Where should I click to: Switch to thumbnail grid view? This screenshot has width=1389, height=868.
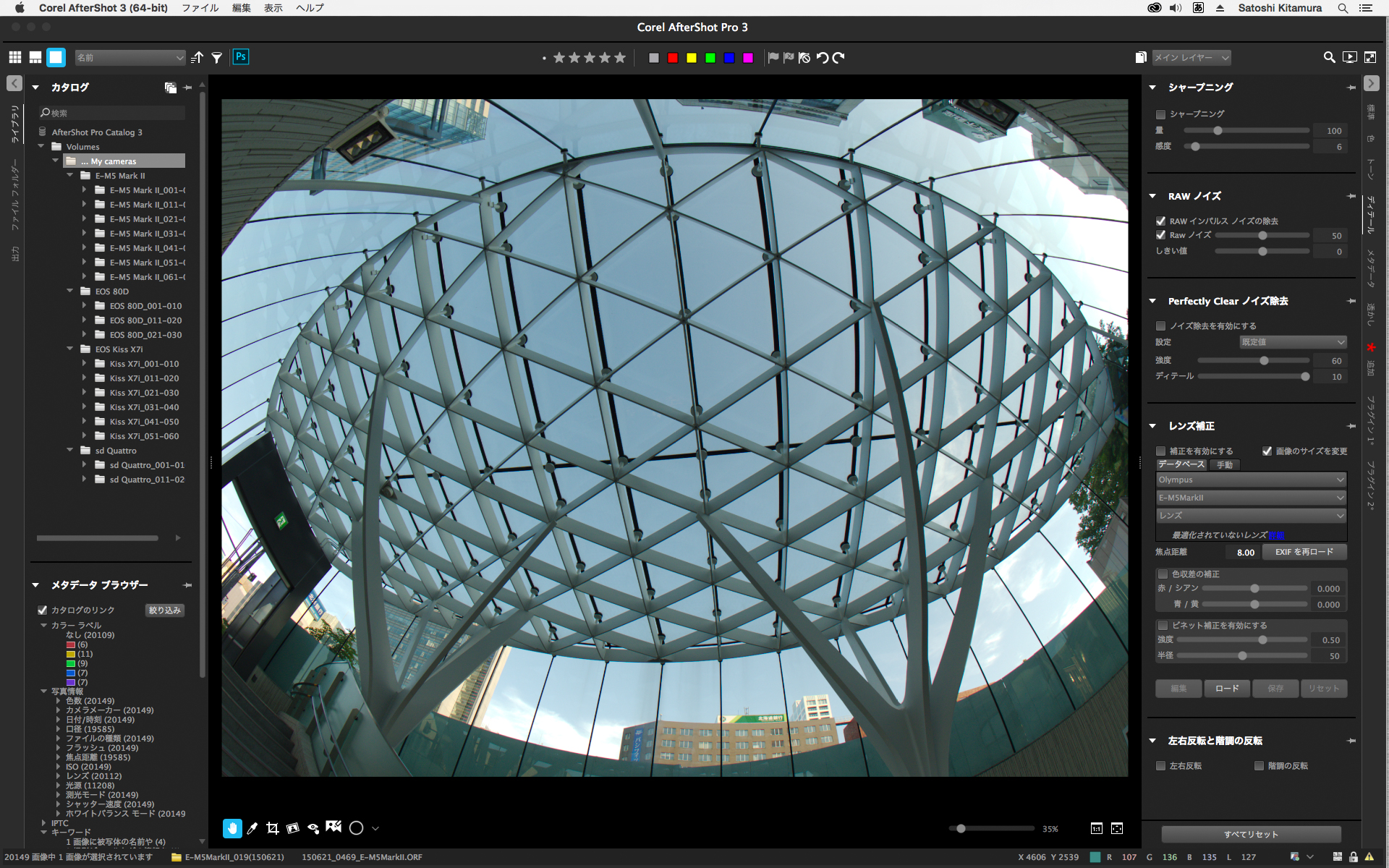15,58
